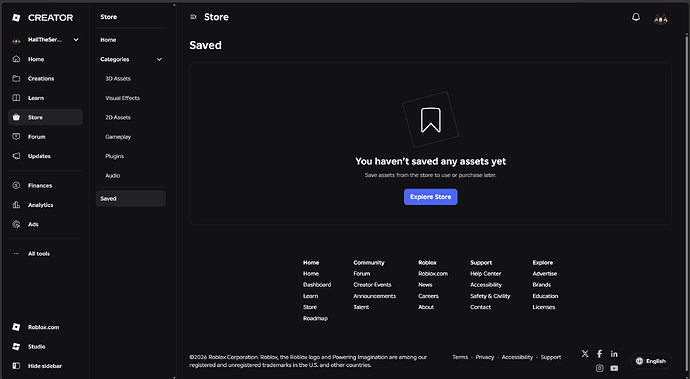Toggle Hide sidebar
This screenshot has width=690, height=379.
tap(45, 366)
